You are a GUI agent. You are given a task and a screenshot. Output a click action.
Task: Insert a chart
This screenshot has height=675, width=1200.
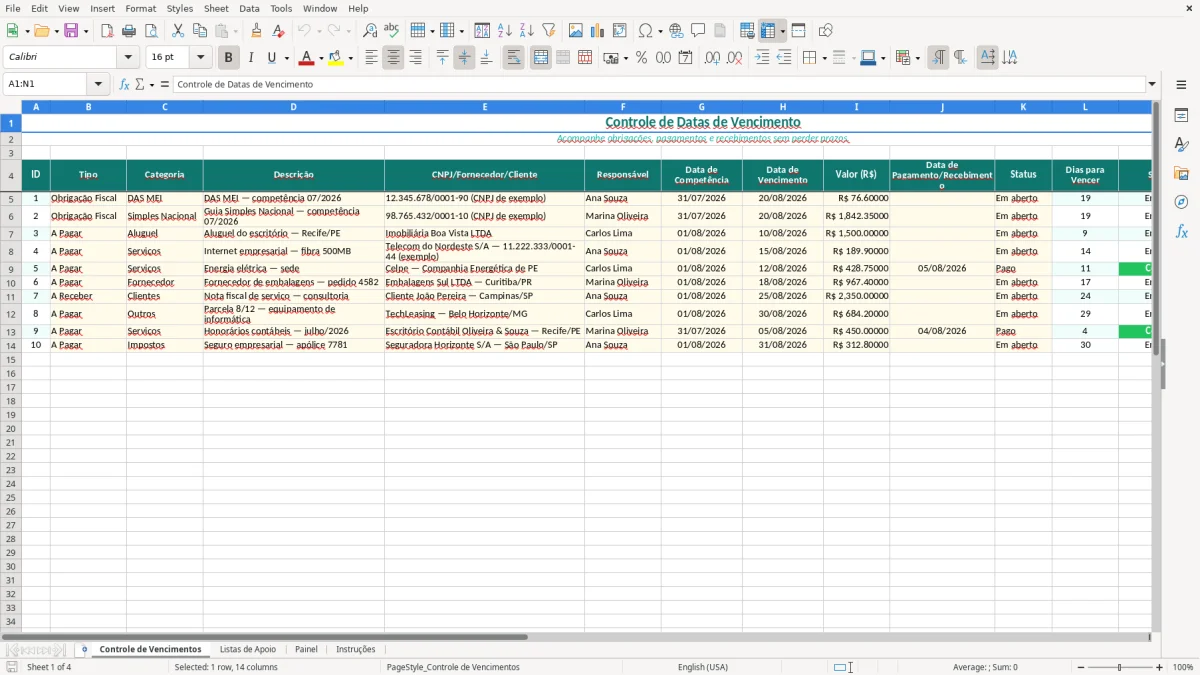pos(598,31)
